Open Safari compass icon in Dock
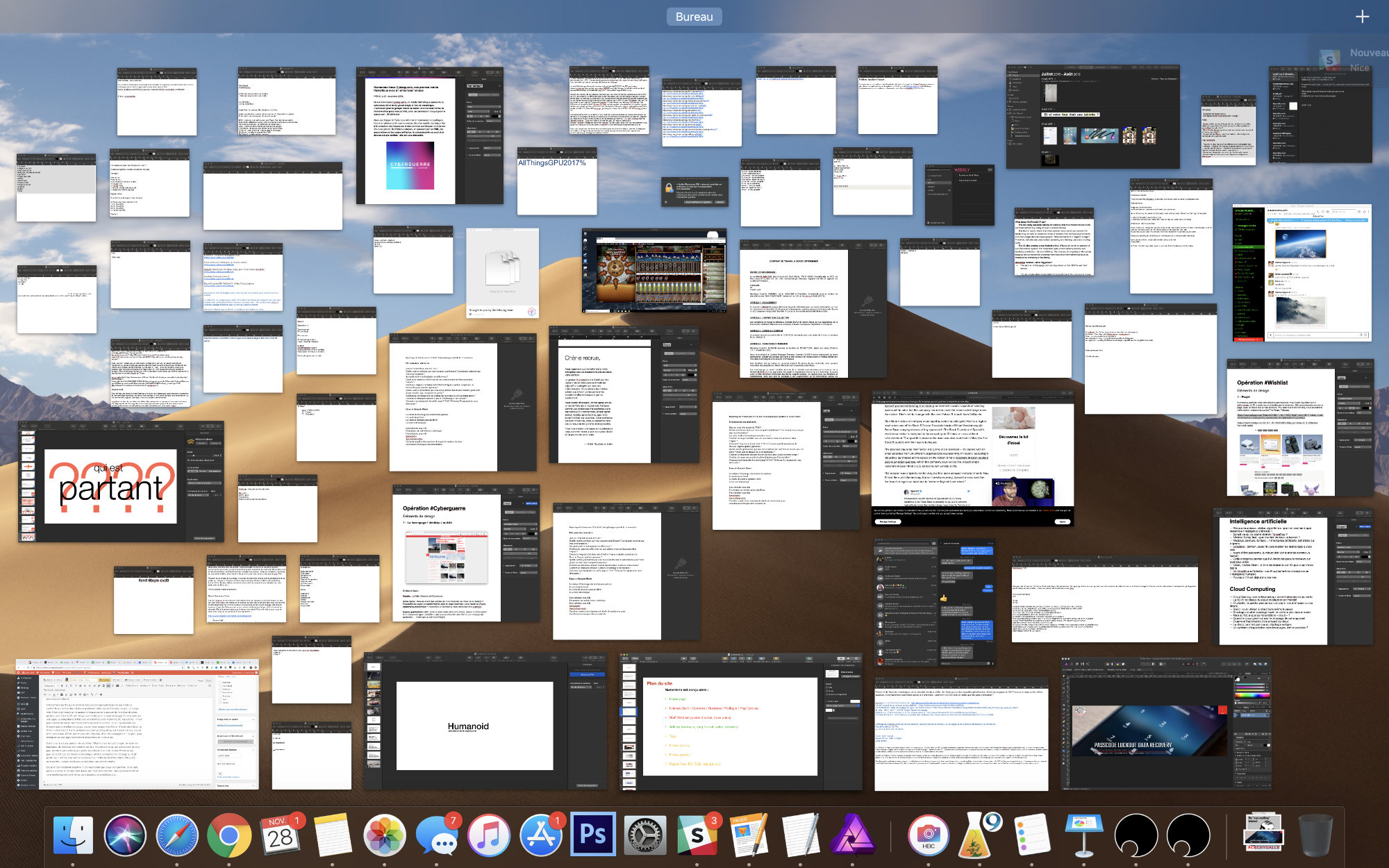Image resolution: width=1389 pixels, height=868 pixels. 176,835
